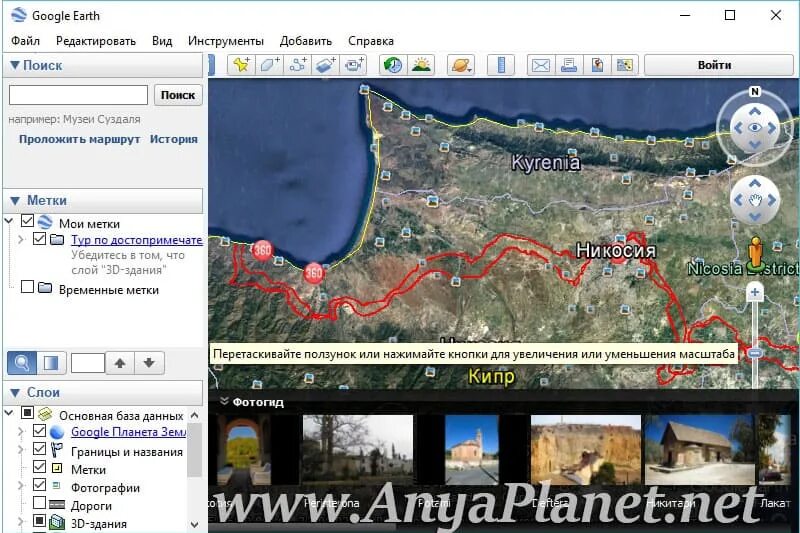Screen dimensions: 800x533
Task: Click the move down arrow button
Action: [x=149, y=363]
